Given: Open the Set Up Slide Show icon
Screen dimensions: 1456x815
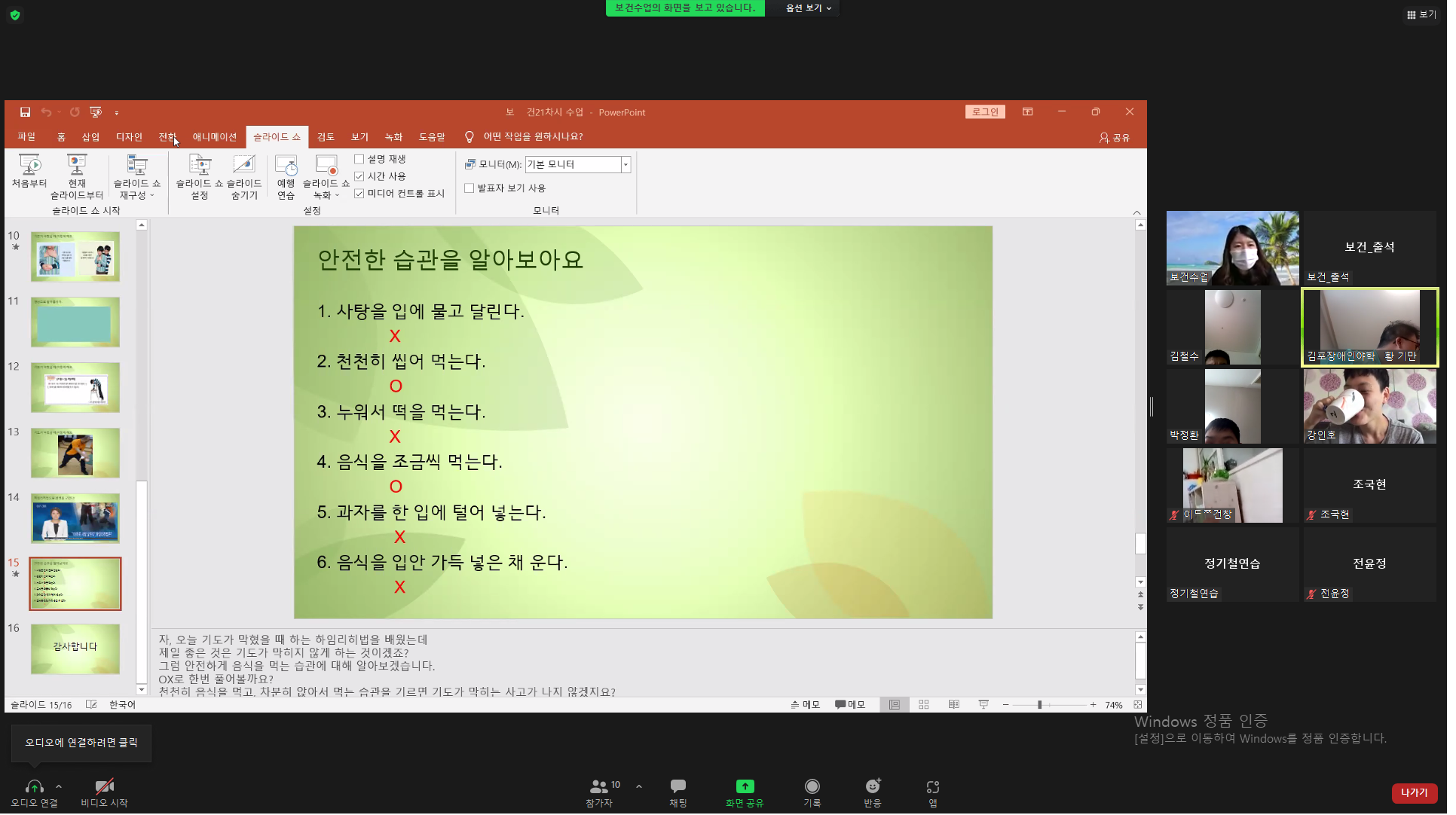Looking at the screenshot, I should [x=200, y=165].
